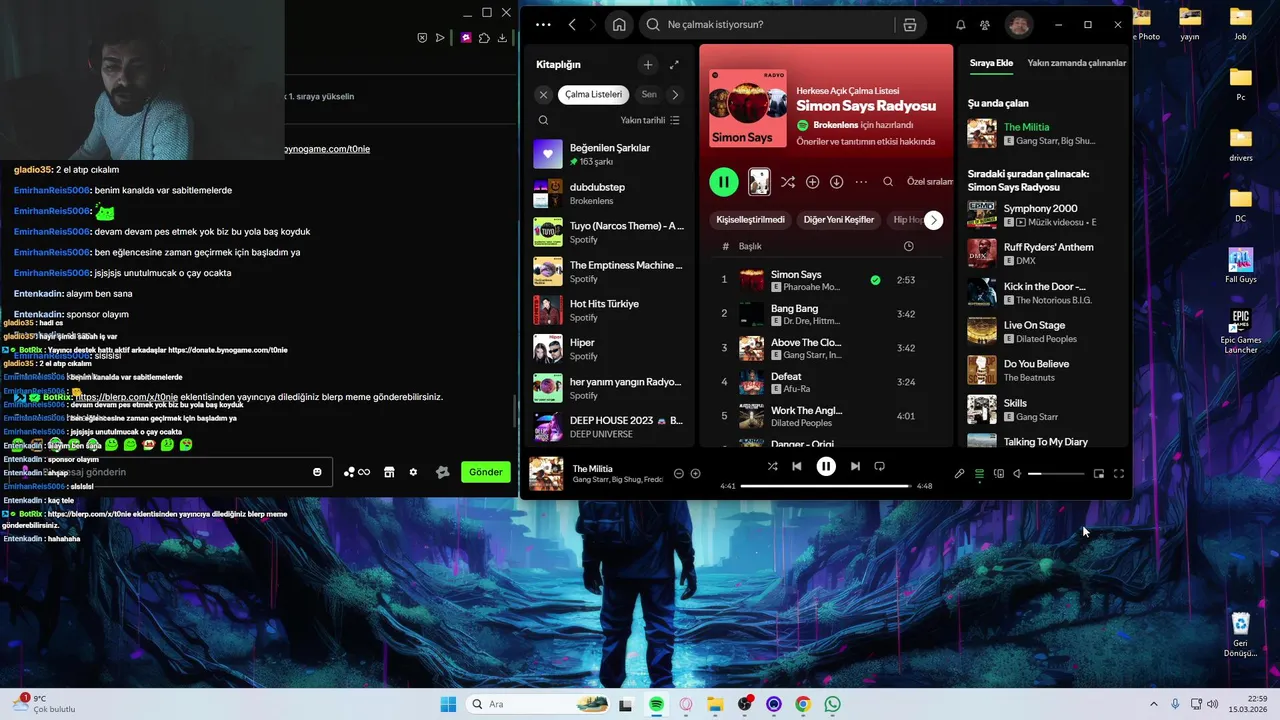Toggle shuffle in the playlist header

788,182
